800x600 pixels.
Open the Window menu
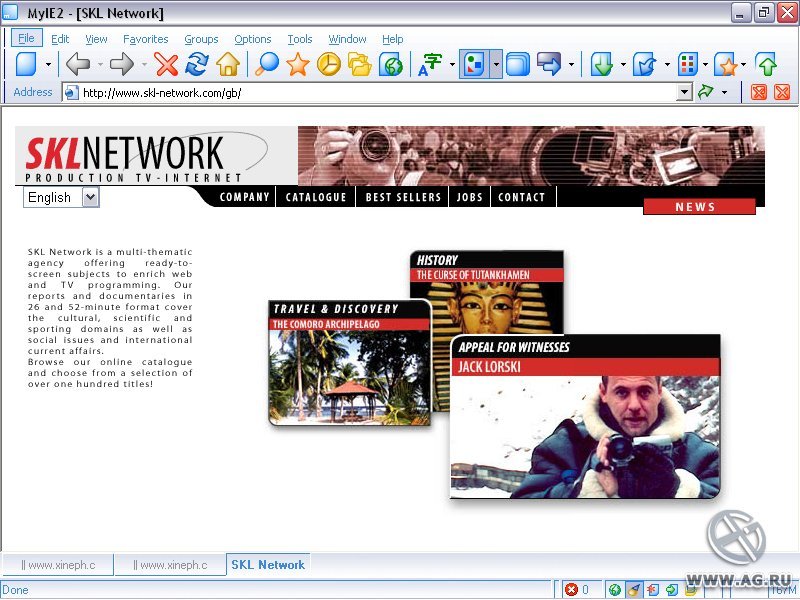(347, 39)
